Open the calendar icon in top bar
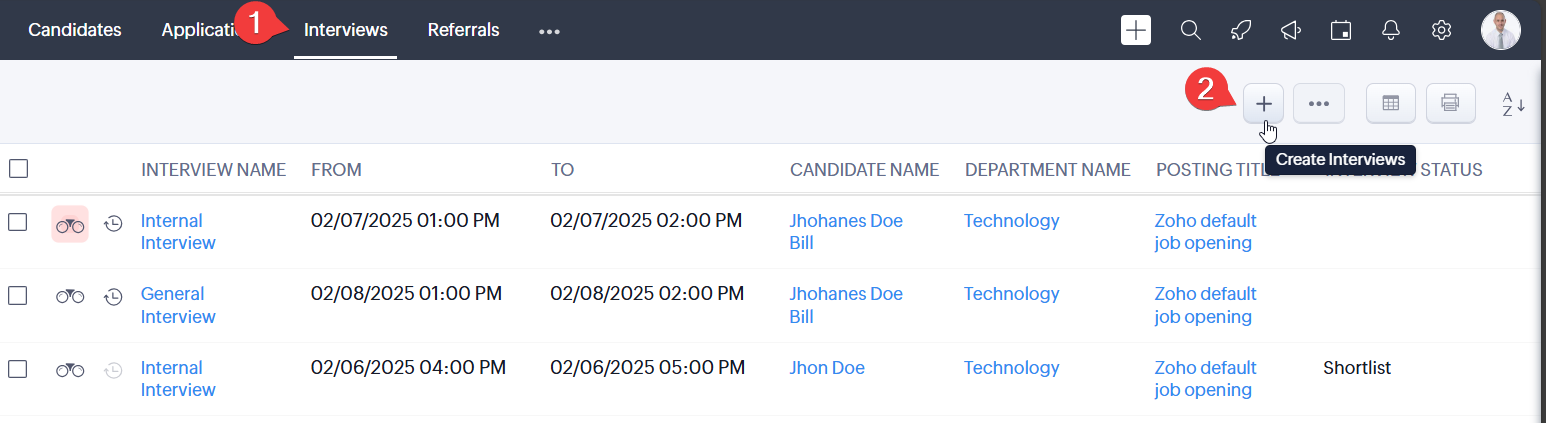1546x423 pixels. [x=1340, y=30]
